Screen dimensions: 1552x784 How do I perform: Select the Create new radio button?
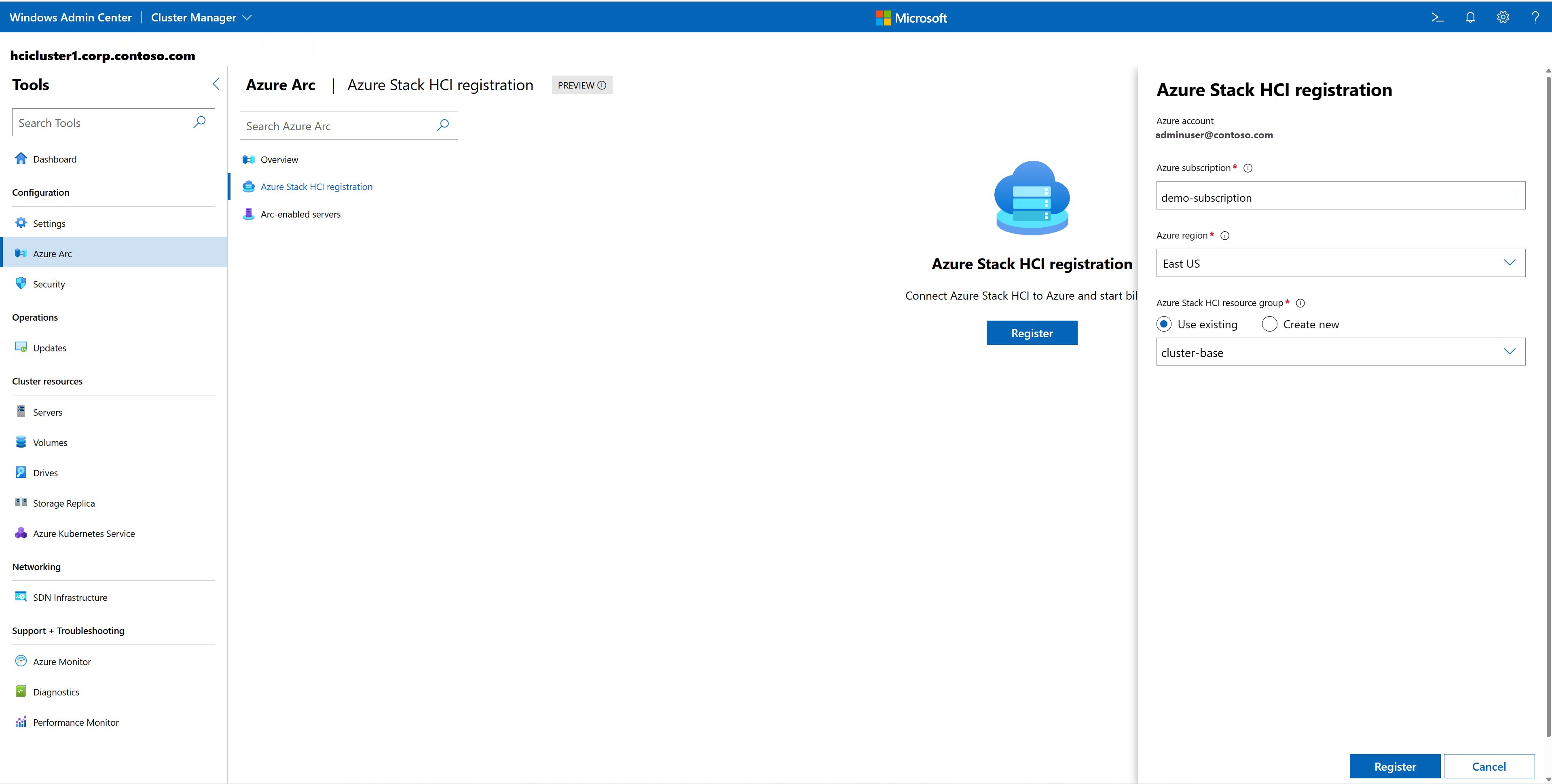1269,324
